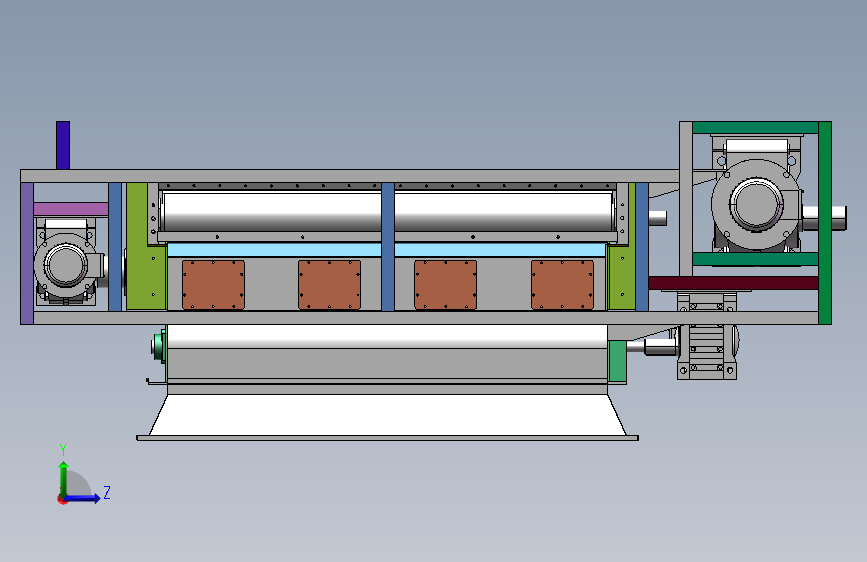Screen dimensions: 867x562
Task: Click the red origin dot of triad
Action: click(x=62, y=500)
